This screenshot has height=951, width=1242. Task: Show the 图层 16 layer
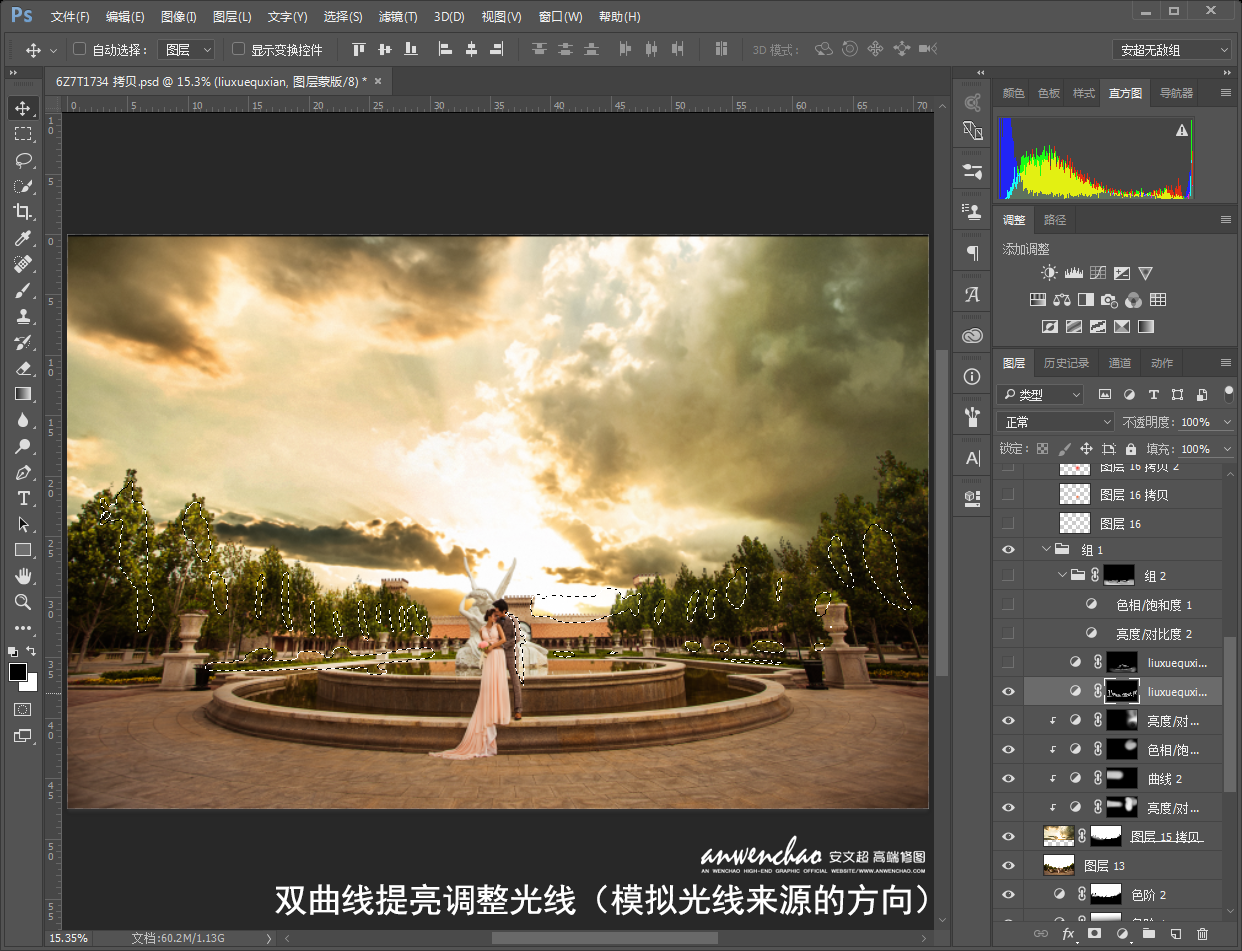tap(1008, 523)
